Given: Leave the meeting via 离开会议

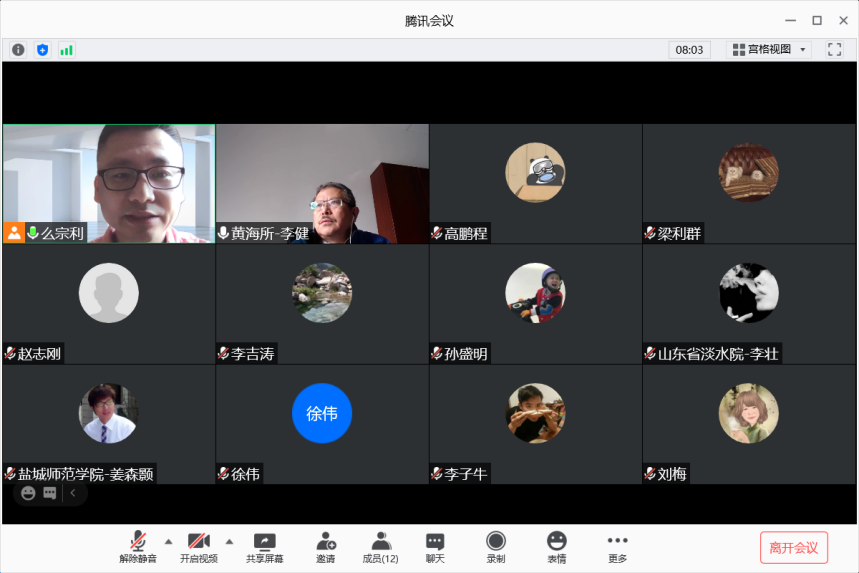Looking at the screenshot, I should 794,547.
